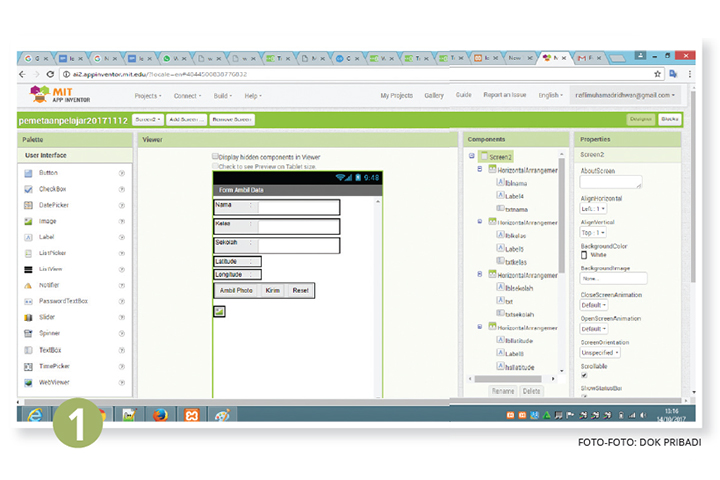This screenshot has height=480, width=720.
Task: Open the AlignHorizontal dropdown
Action: (593, 208)
